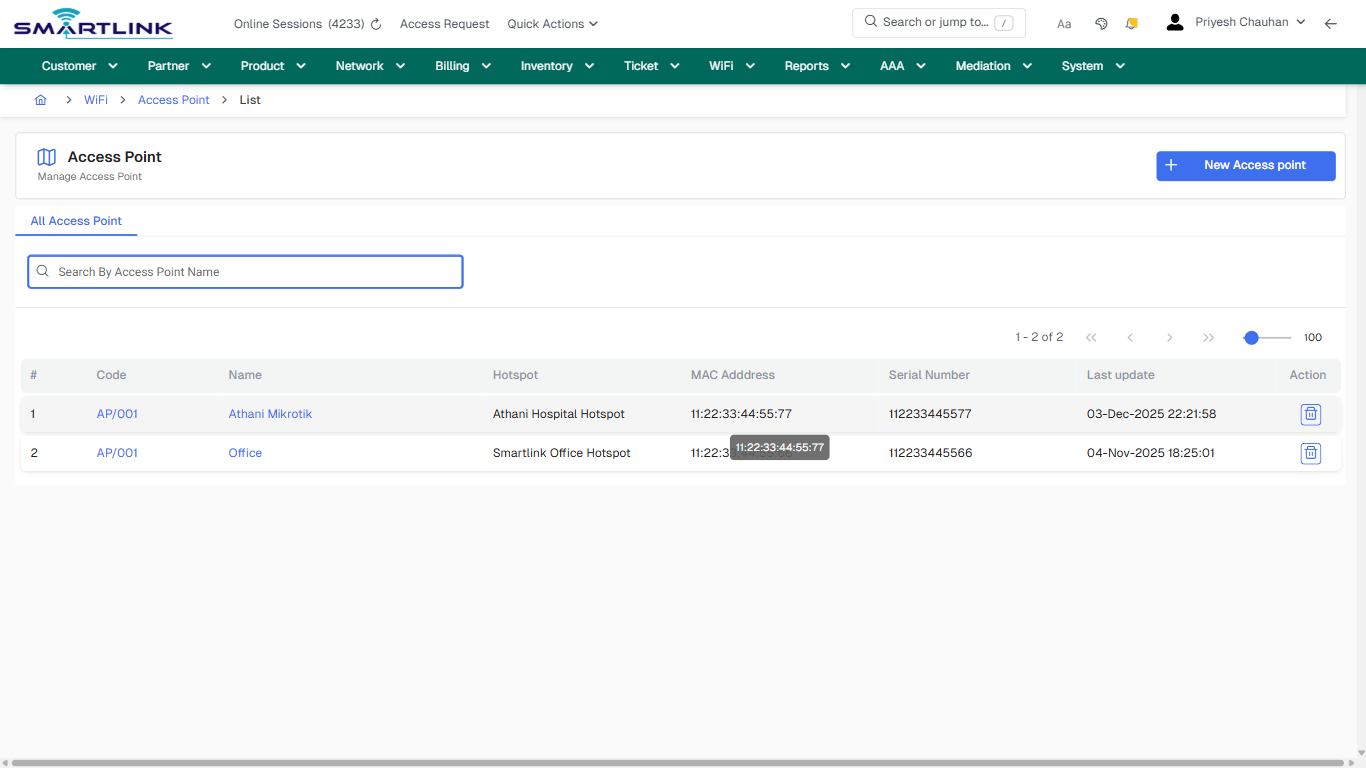This screenshot has width=1366, height=768.
Task: Click the New Access point button
Action: [x=1245, y=165]
